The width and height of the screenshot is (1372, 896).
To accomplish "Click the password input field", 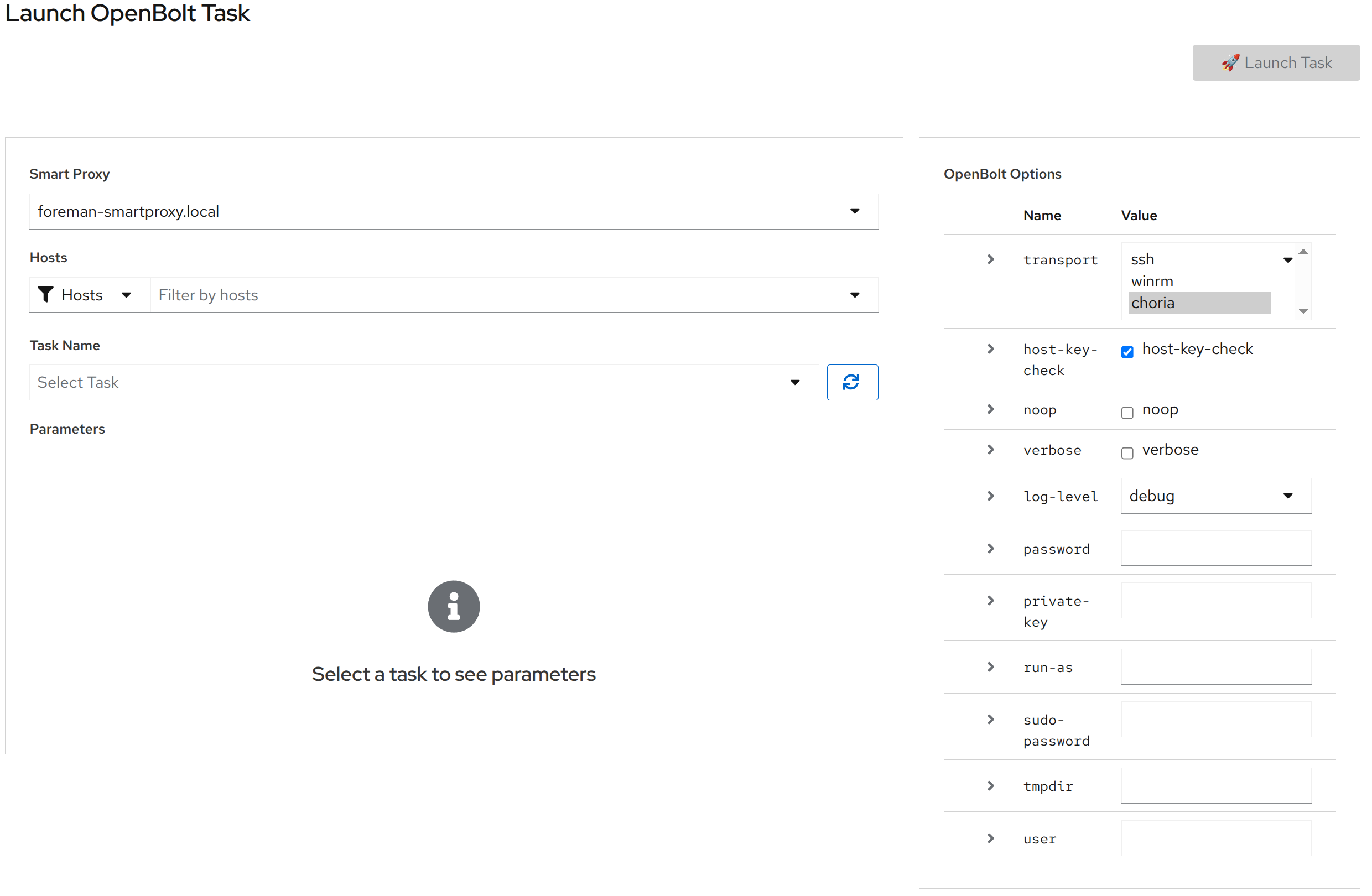I will coord(1216,548).
